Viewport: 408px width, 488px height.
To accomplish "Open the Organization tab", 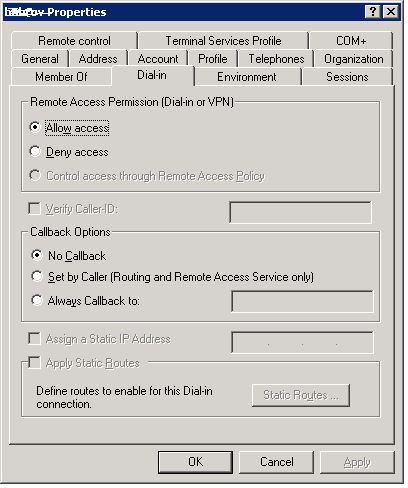I will [354, 59].
